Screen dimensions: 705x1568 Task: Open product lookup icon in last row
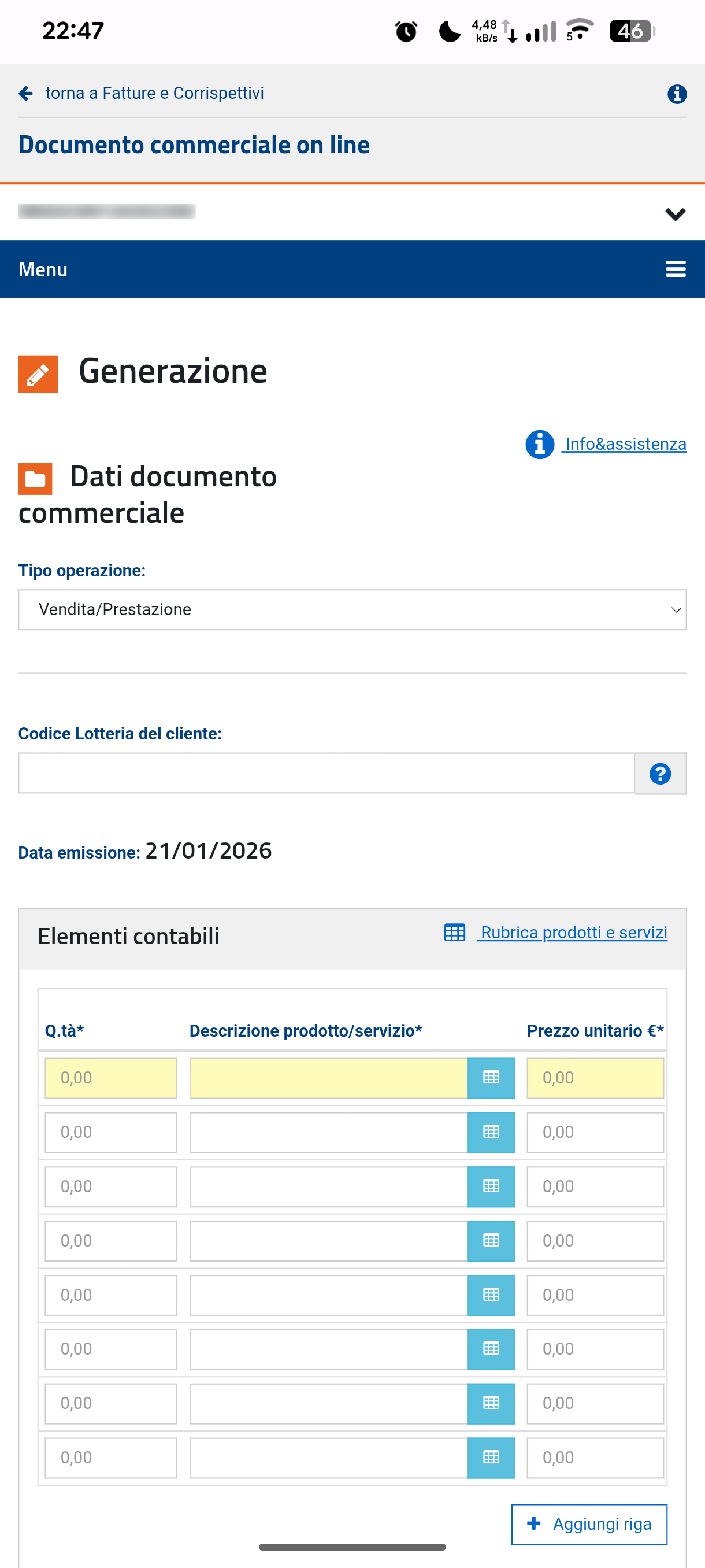491,1458
